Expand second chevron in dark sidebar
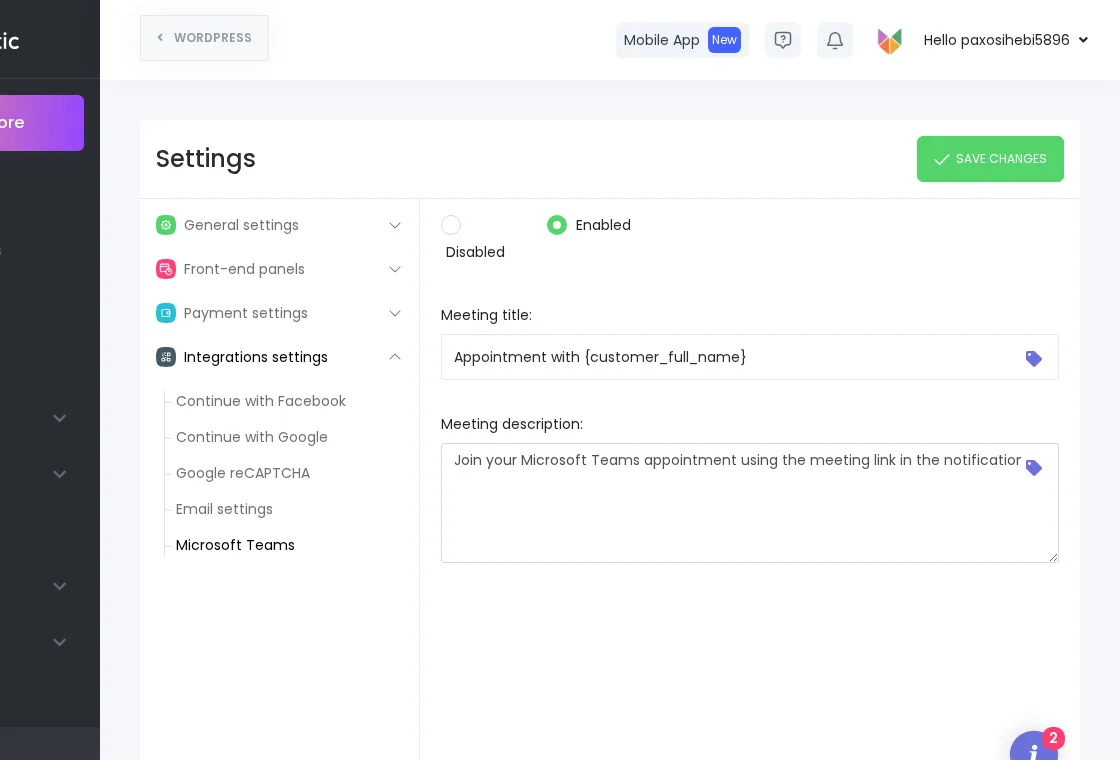This screenshot has width=1120, height=760. (x=60, y=474)
